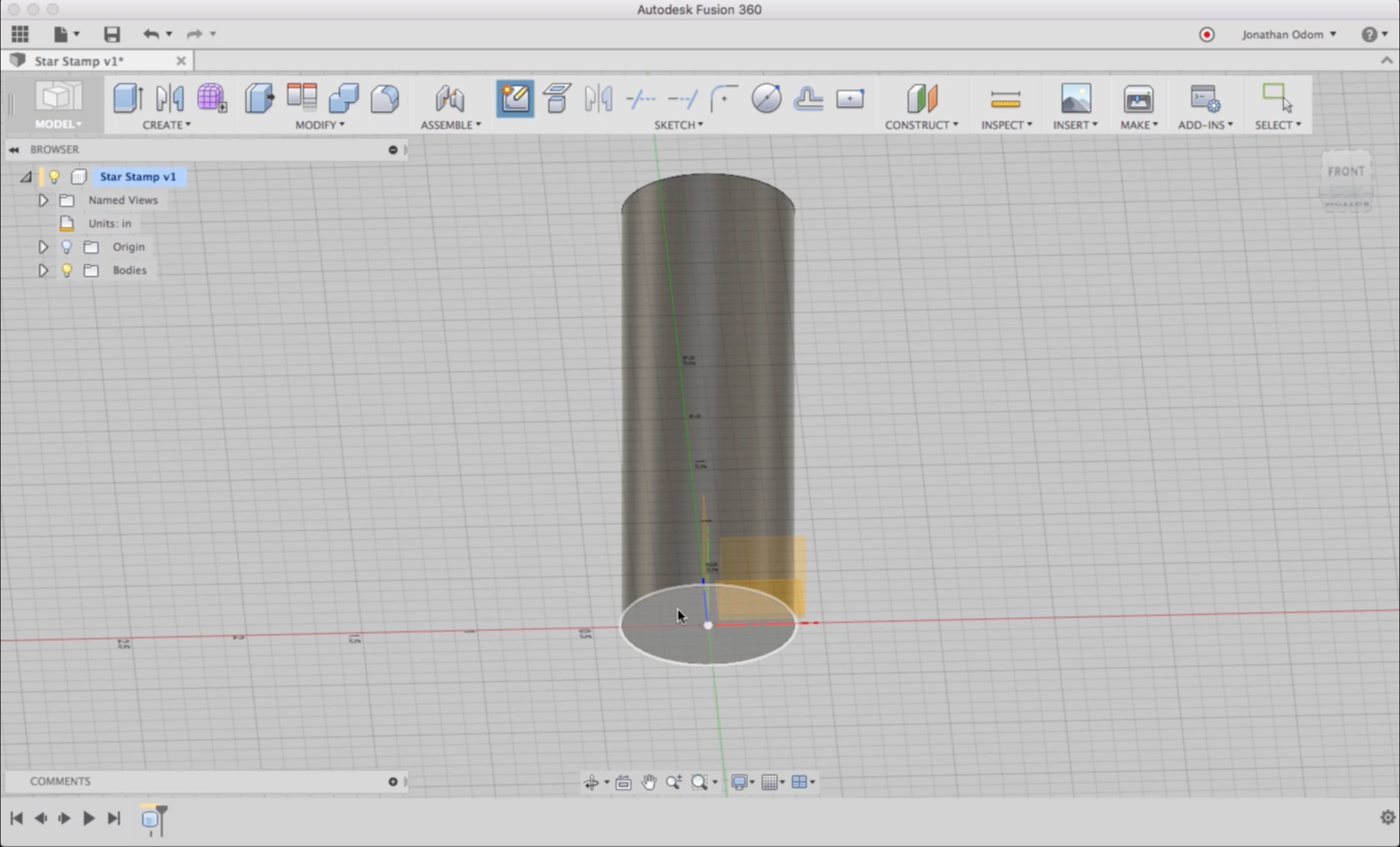
Task: Select the Press Pull tool
Action: tap(259, 98)
